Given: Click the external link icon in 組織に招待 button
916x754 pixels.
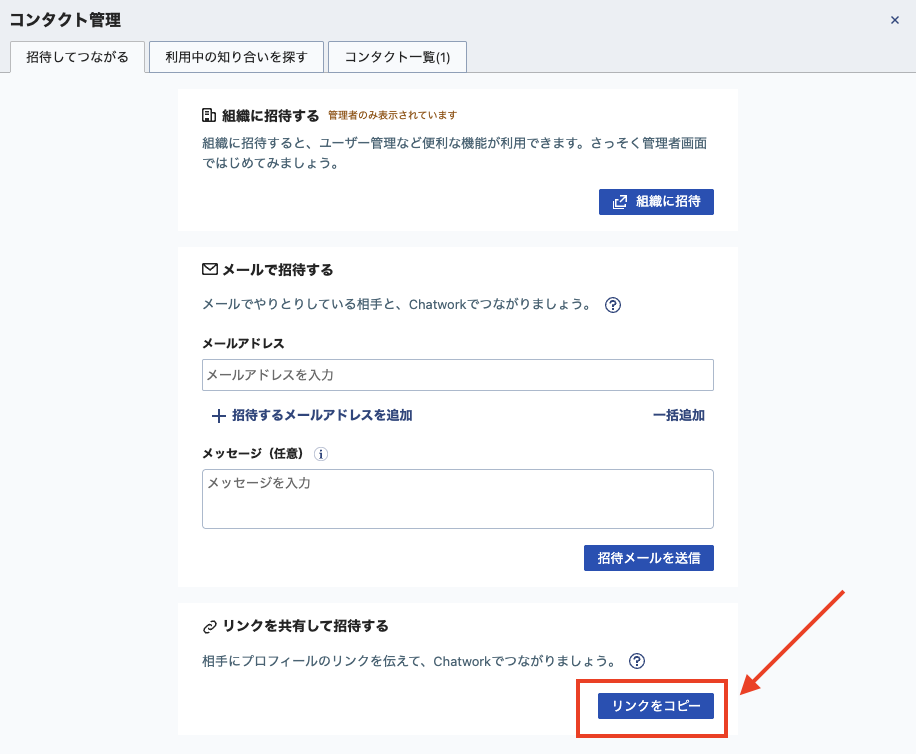Looking at the screenshot, I should point(620,201).
